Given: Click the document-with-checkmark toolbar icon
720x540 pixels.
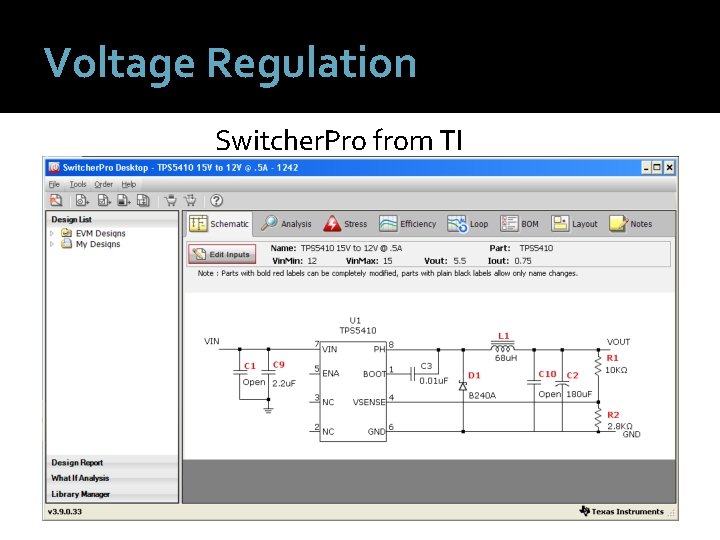Looking at the screenshot, I should click(x=103, y=200).
